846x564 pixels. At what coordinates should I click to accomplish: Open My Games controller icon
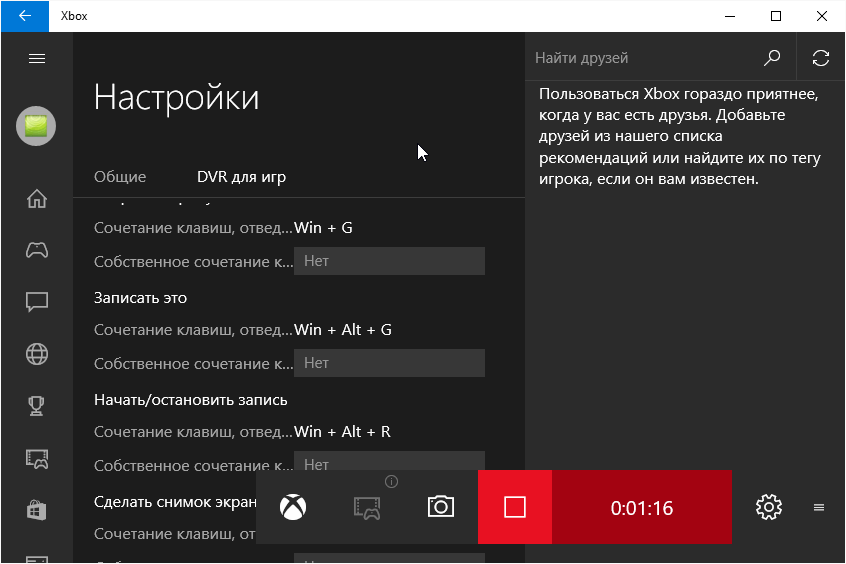[x=37, y=250]
